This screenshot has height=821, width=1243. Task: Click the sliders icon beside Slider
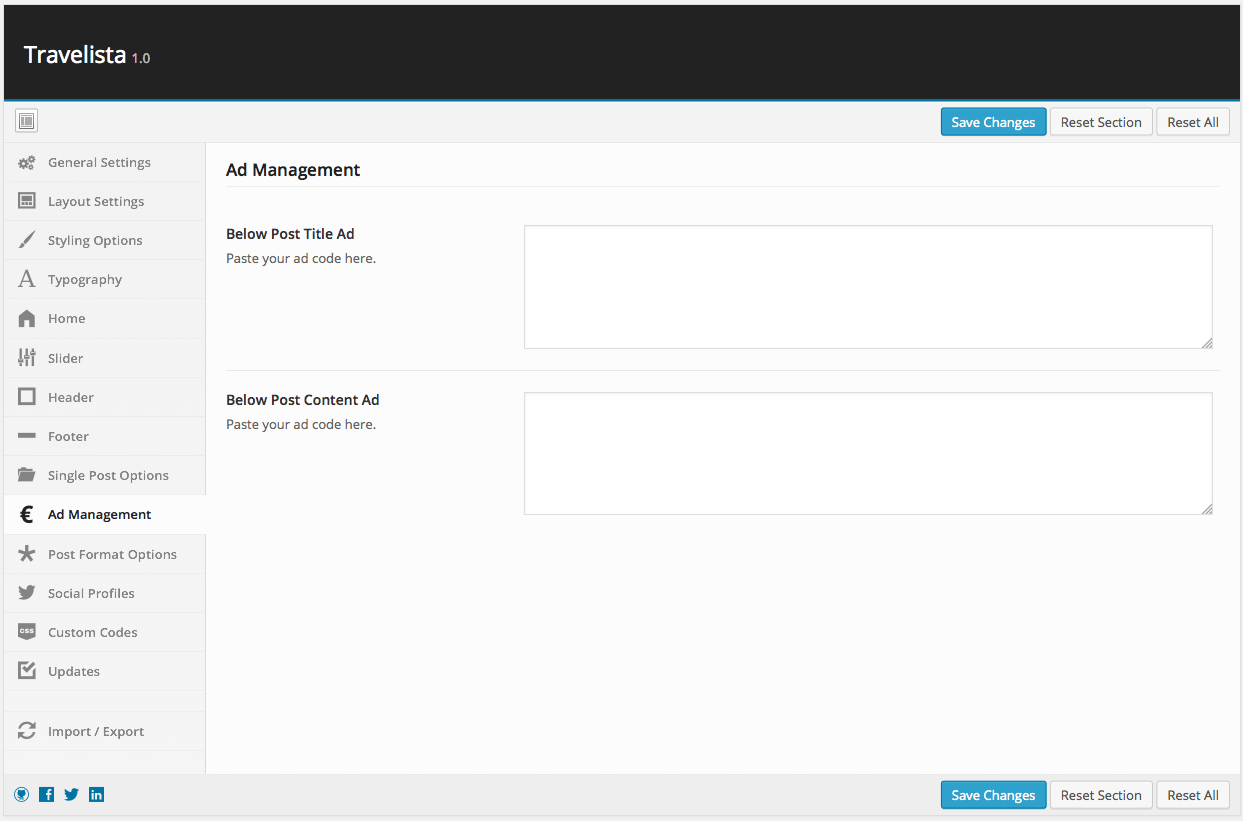click(x=27, y=358)
